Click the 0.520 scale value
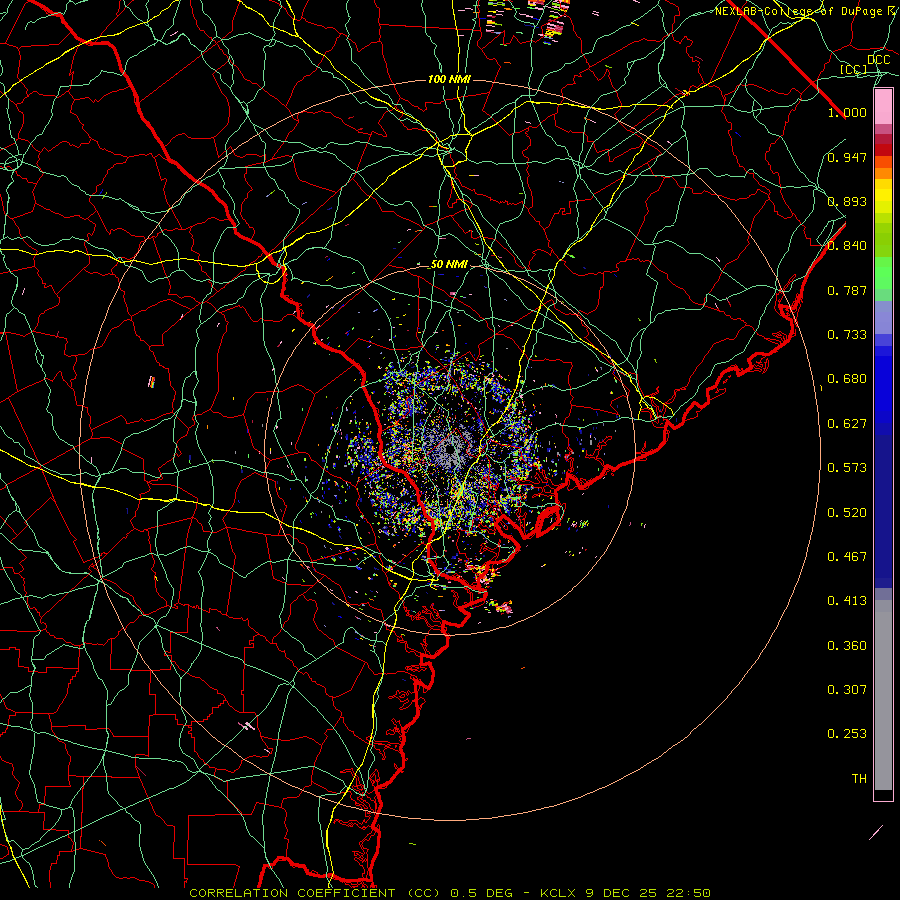Screen dimensions: 900x900 pyautogui.click(x=847, y=513)
